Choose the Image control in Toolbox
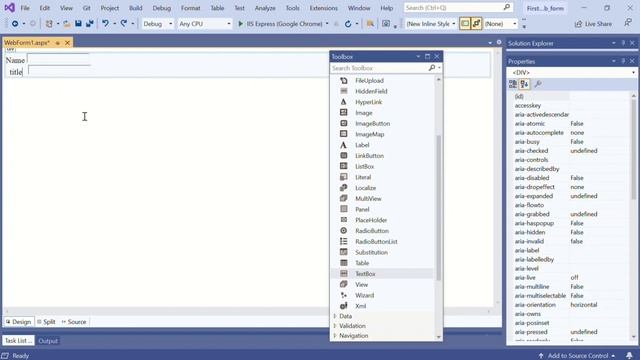640x360 pixels. (x=363, y=113)
